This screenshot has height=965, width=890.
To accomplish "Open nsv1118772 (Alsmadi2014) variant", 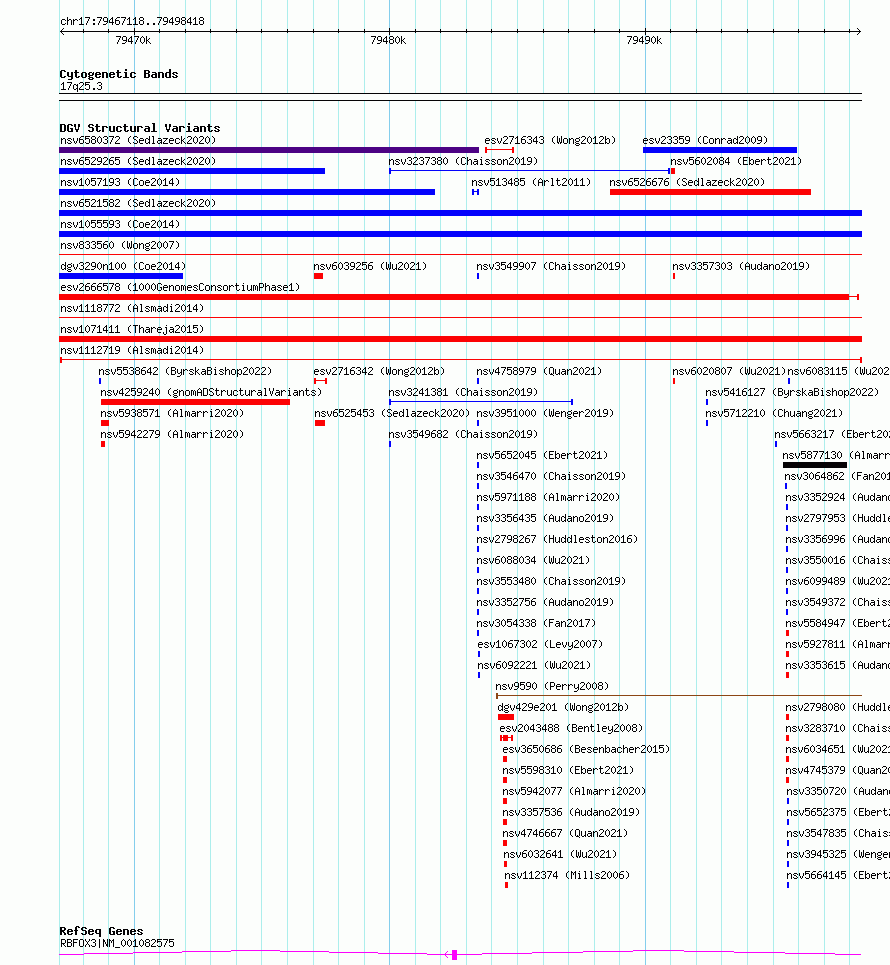I will coord(132,308).
